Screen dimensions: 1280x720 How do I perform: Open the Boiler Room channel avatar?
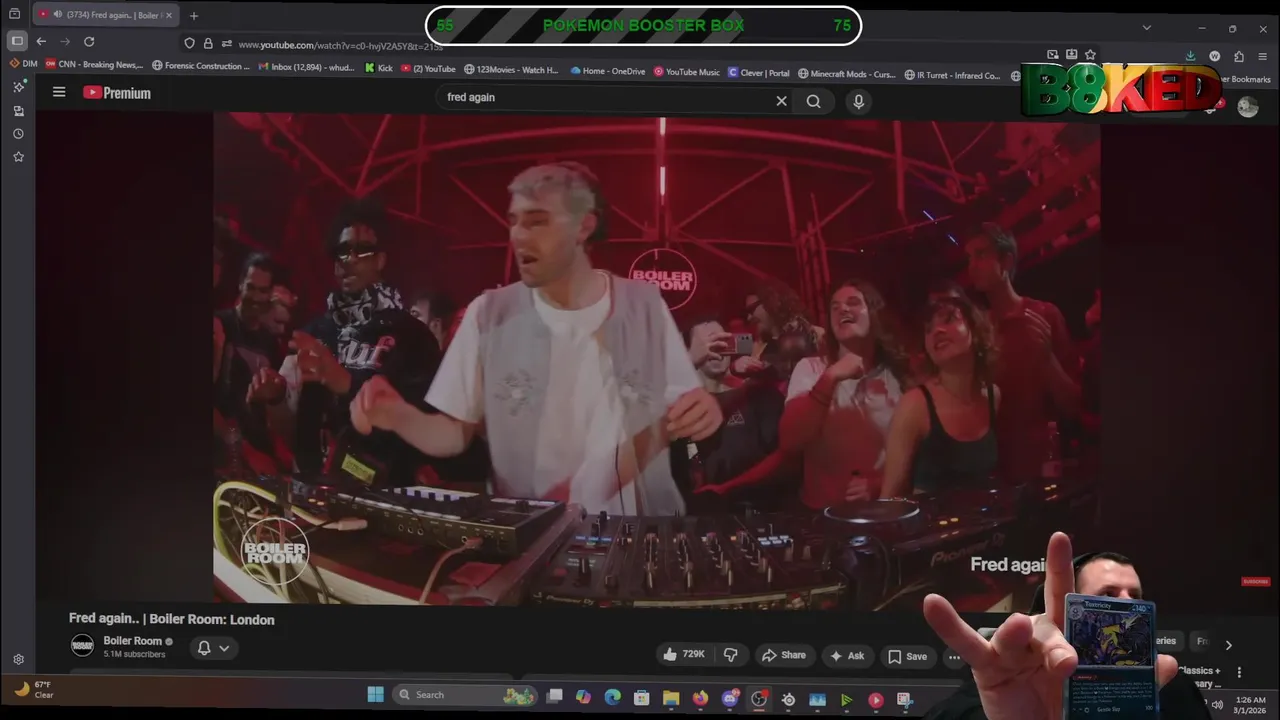tap(82, 645)
